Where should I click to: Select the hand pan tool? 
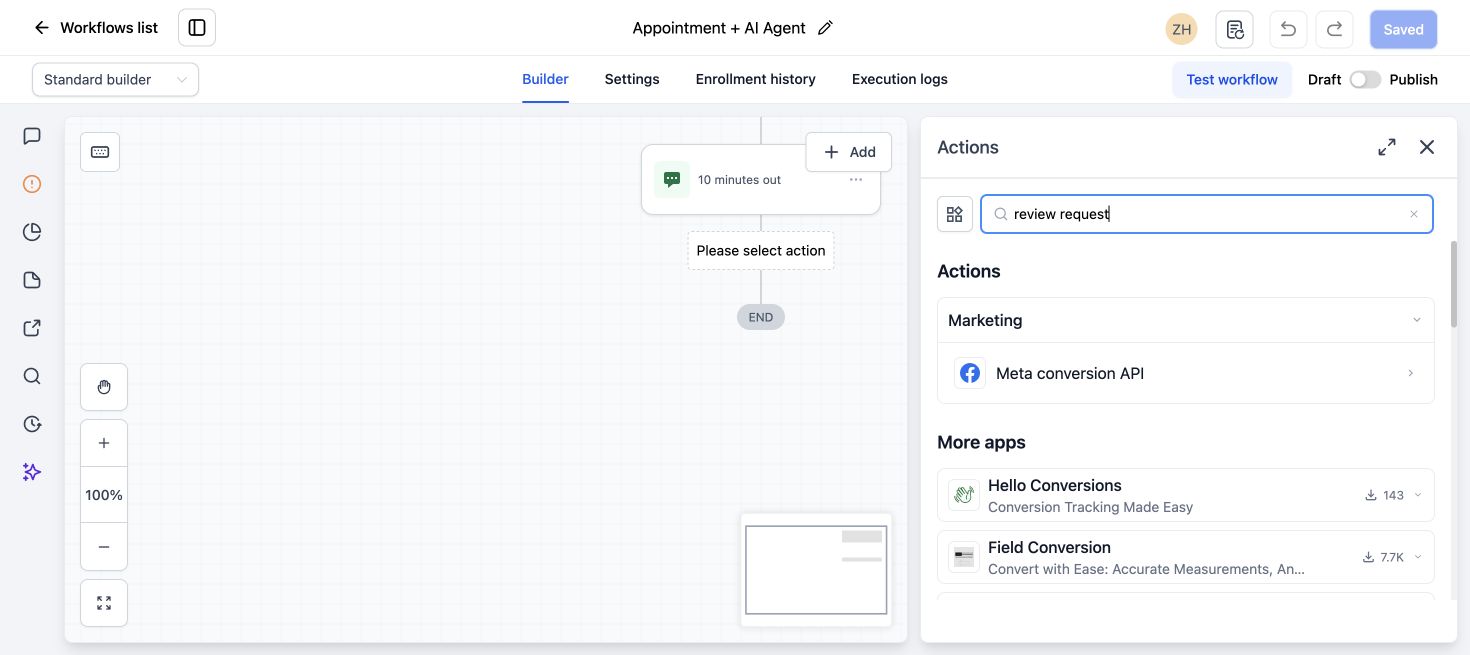[104, 387]
